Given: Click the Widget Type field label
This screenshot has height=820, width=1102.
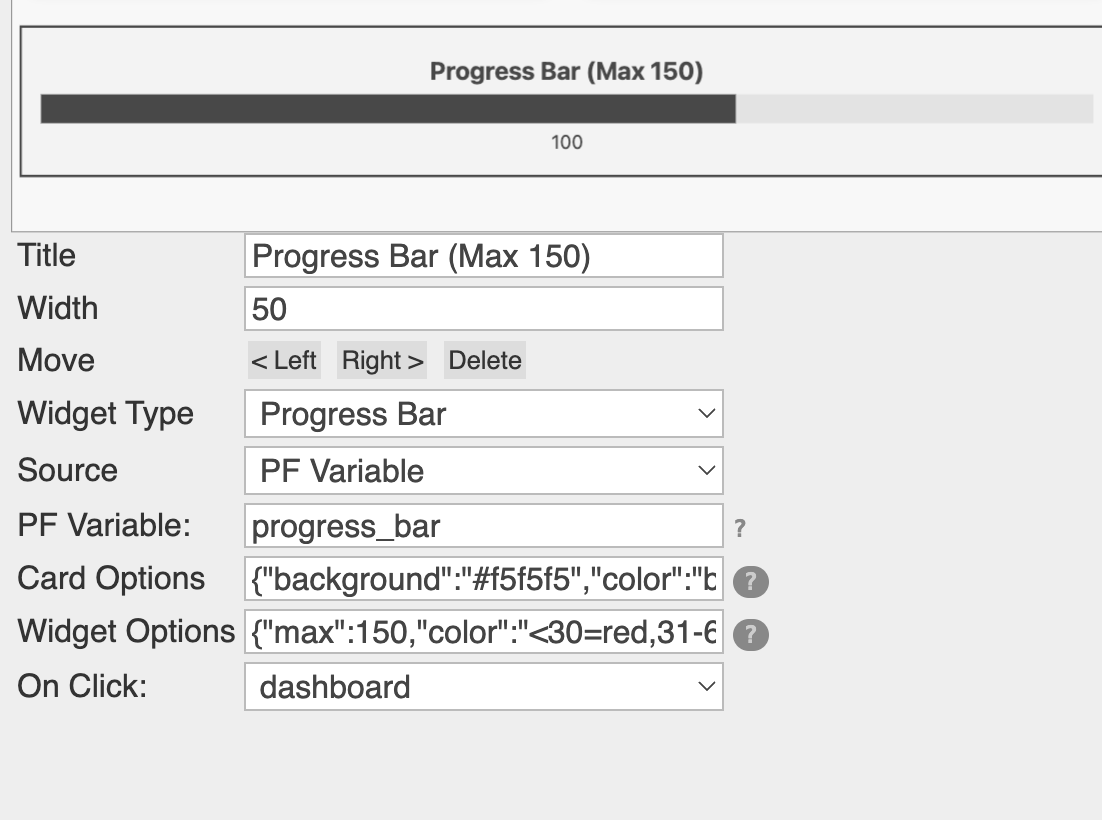Looking at the screenshot, I should click(106, 414).
